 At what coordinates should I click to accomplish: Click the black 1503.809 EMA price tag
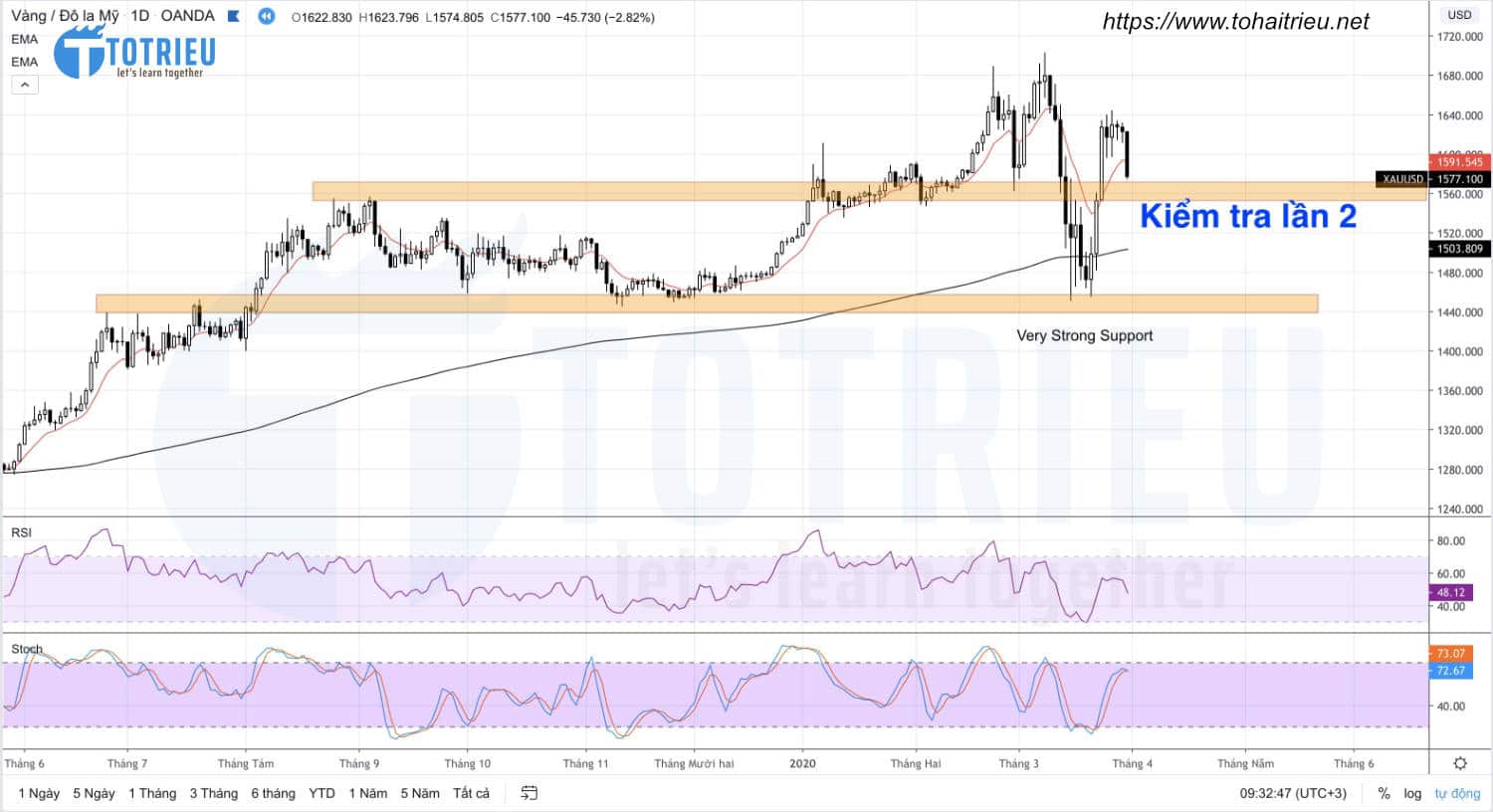pyautogui.click(x=1459, y=249)
